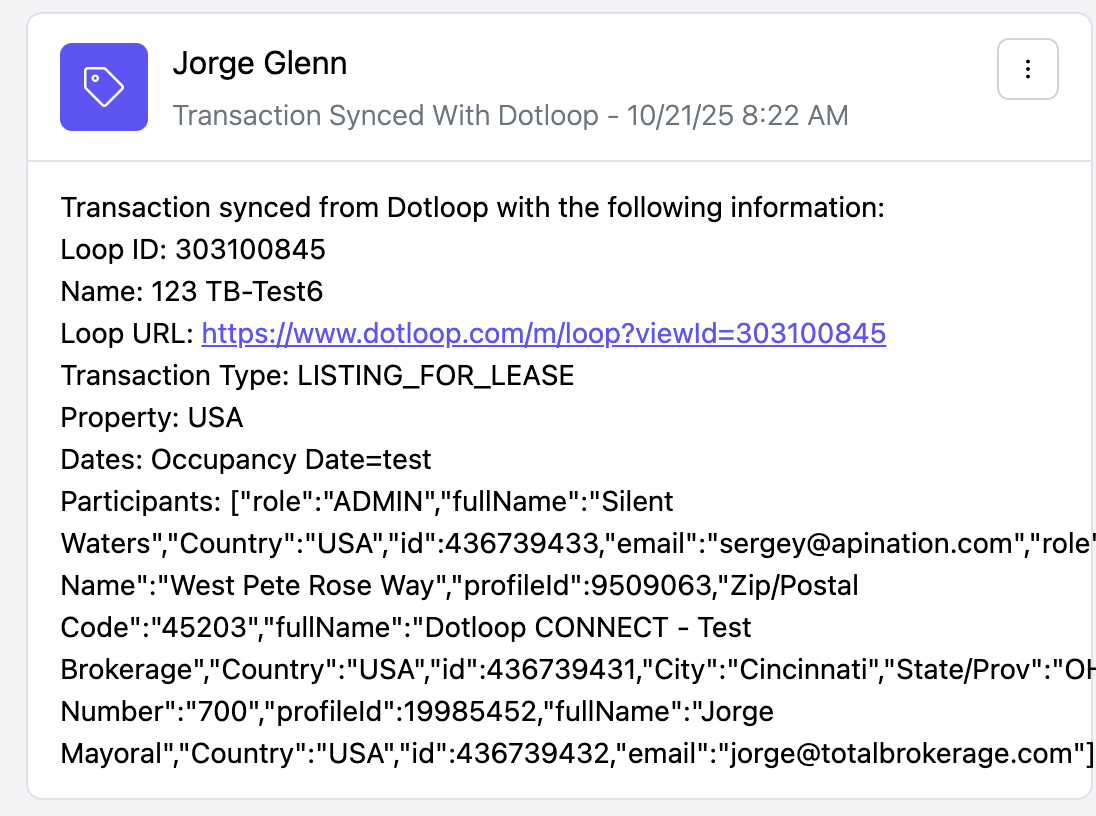Click 'Transaction Type: LISTING_FOR_LEASE' text
This screenshot has height=816, width=1096.
pyautogui.click(x=317, y=375)
